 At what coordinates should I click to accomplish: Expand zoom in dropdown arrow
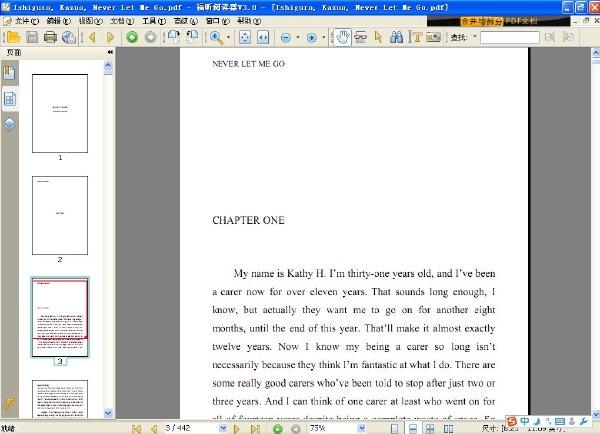click(323, 37)
